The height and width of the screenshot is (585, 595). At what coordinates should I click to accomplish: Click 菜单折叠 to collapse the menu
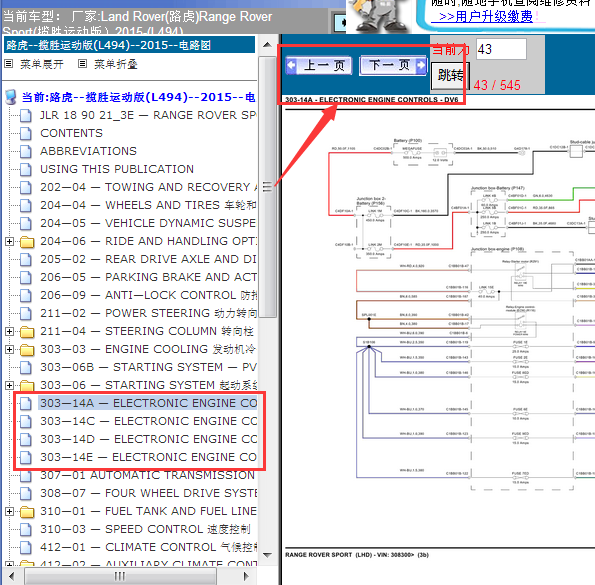116,64
